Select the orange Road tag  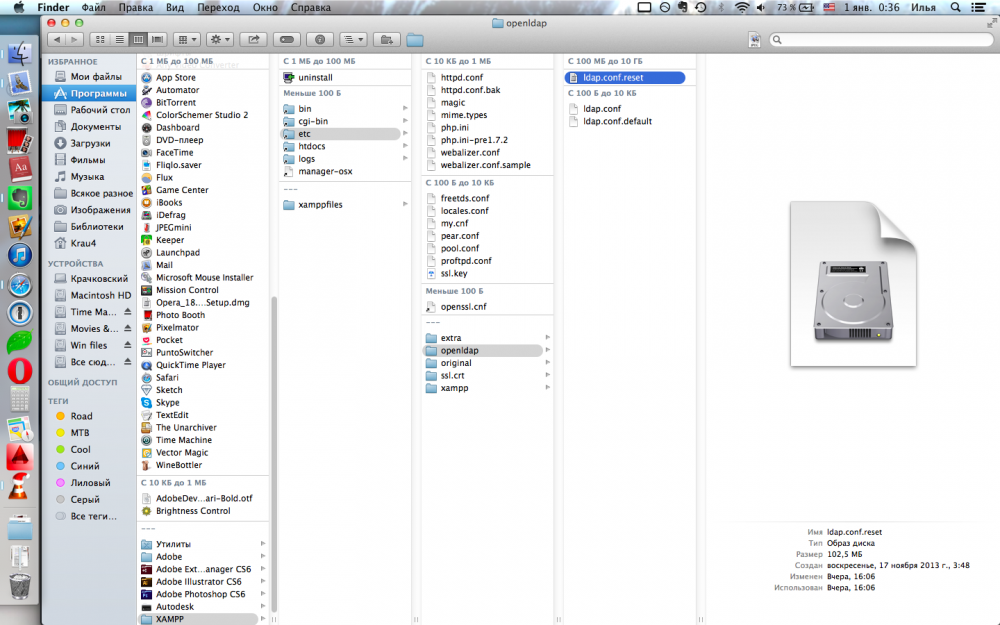81,416
